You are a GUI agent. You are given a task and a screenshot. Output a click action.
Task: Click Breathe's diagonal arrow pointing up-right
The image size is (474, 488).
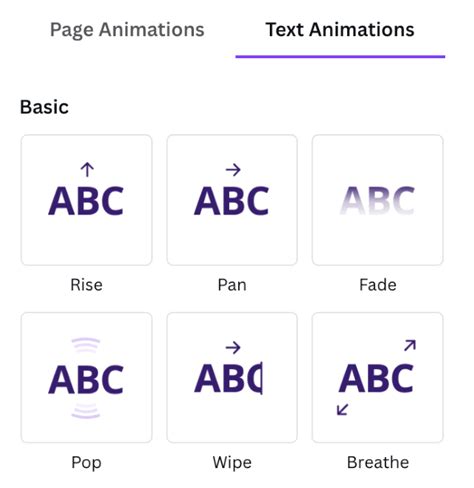pyautogui.click(x=410, y=345)
